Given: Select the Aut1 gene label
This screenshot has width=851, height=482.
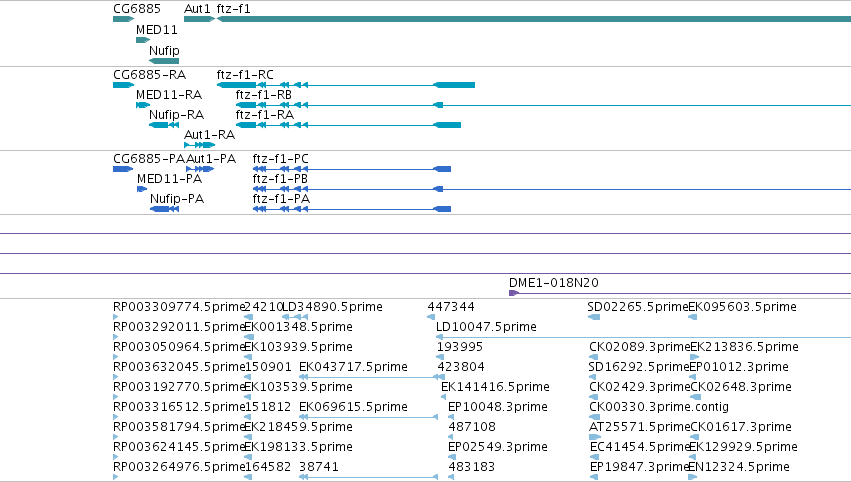Looking at the screenshot, I should (x=197, y=9).
